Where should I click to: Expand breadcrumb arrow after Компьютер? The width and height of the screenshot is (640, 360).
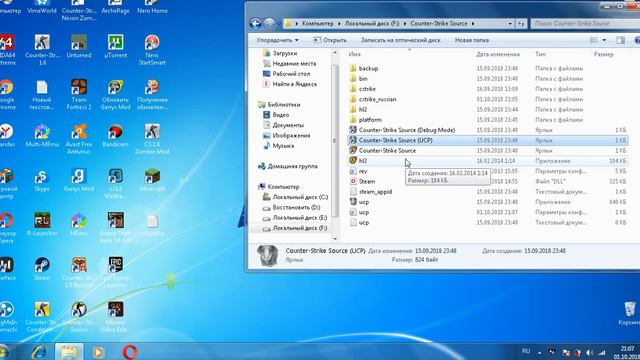click(x=339, y=24)
